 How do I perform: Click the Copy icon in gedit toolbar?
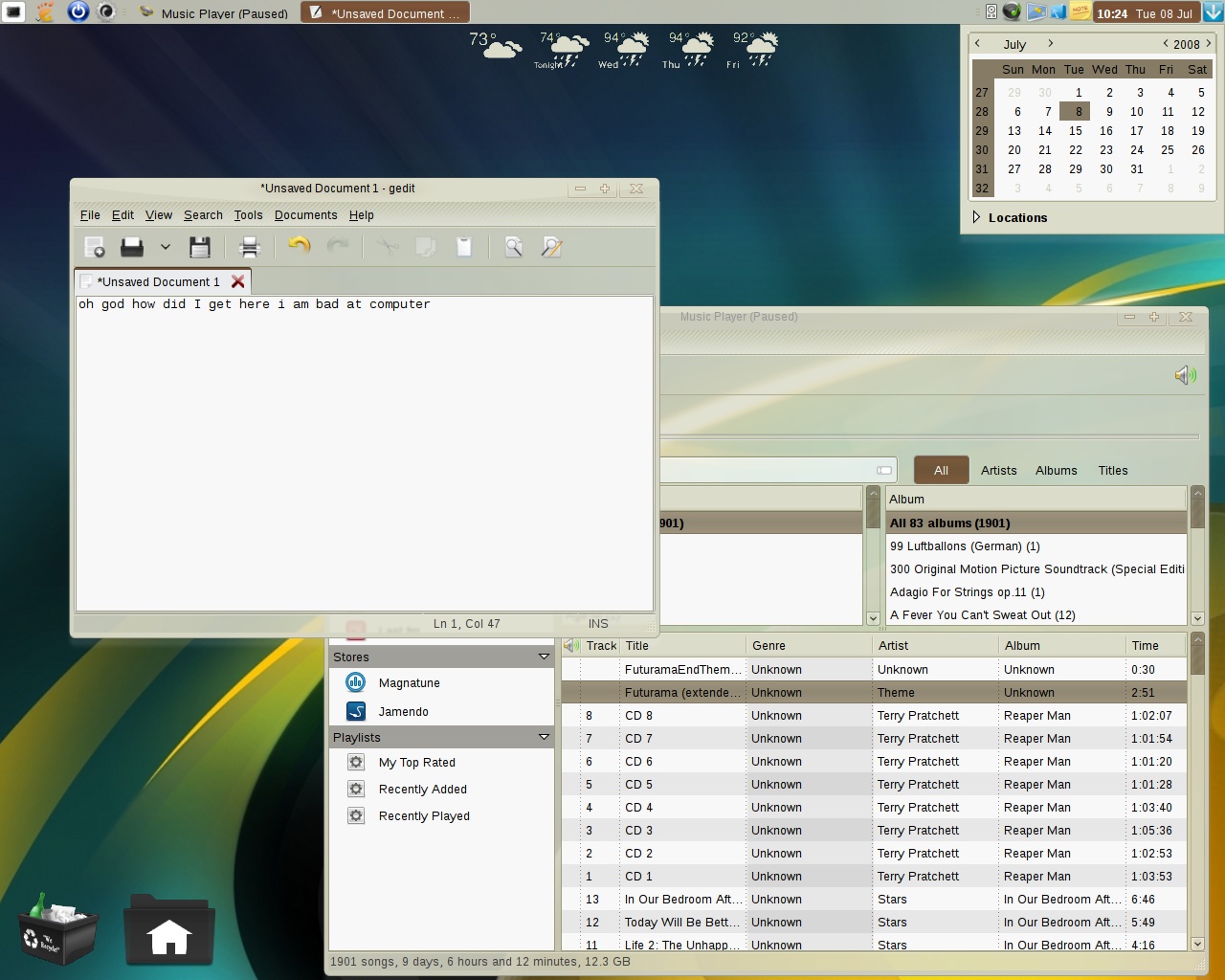pyautogui.click(x=425, y=247)
